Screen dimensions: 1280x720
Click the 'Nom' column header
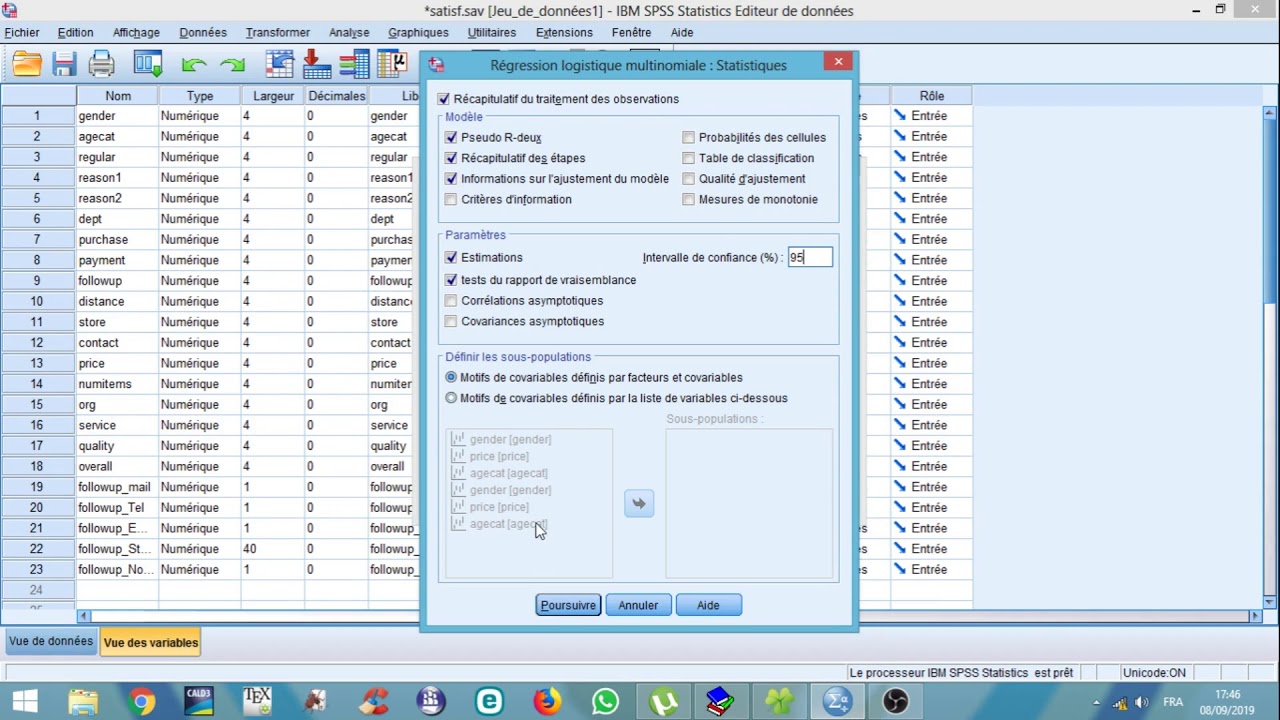(x=118, y=96)
